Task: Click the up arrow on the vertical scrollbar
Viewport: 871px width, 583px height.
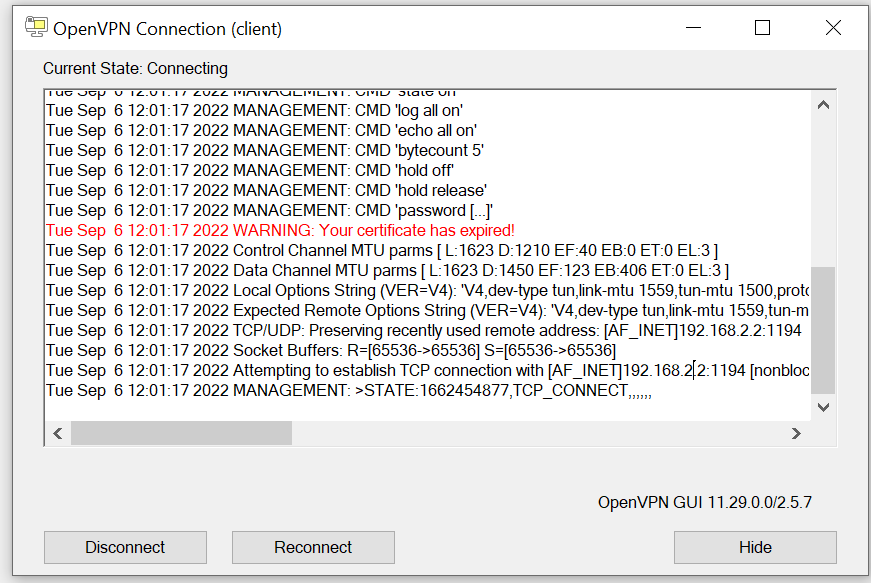Action: (823, 104)
